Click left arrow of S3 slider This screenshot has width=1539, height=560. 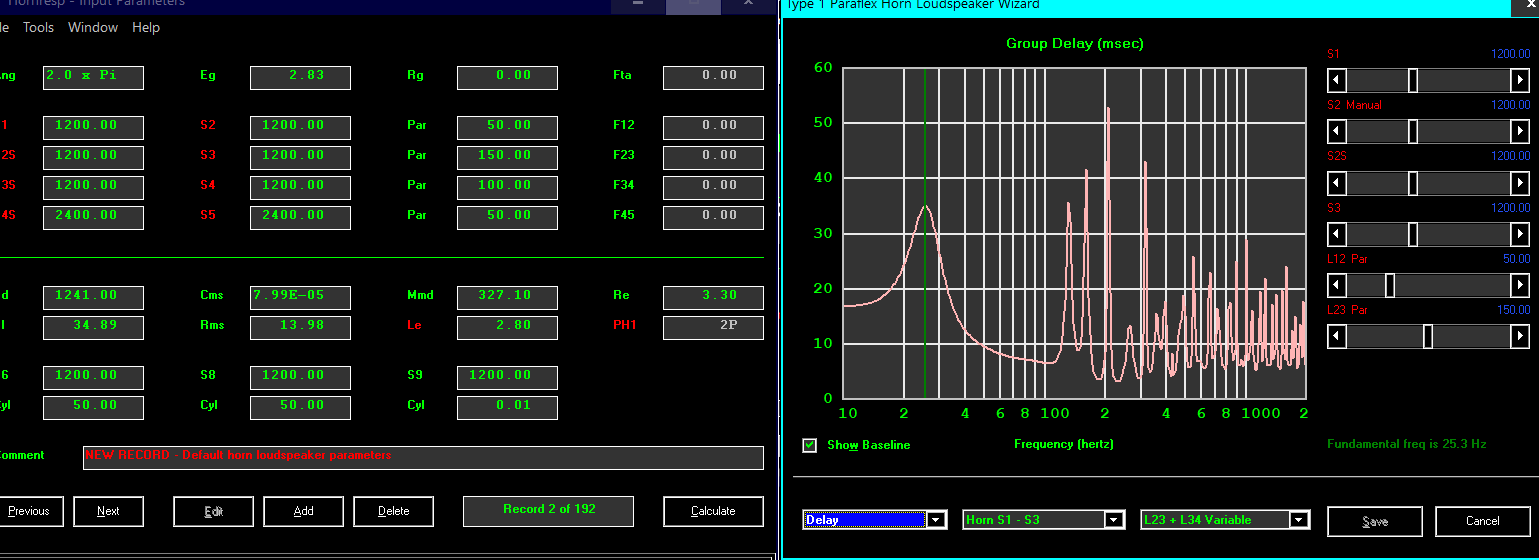pyautogui.click(x=1337, y=233)
